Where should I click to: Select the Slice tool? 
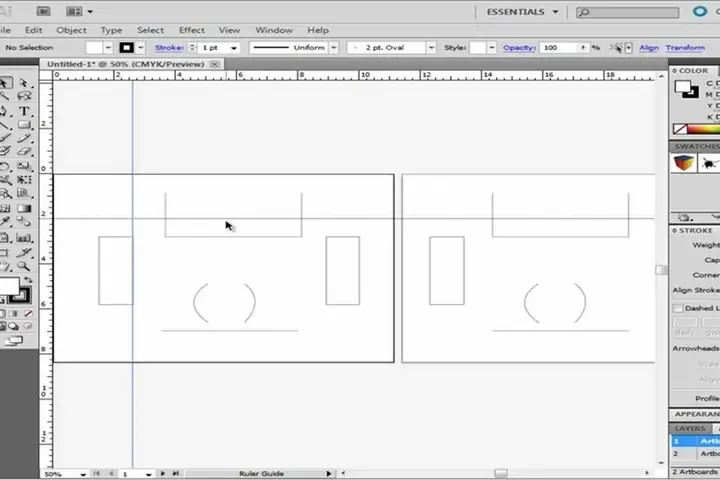pyautogui.click(x=23, y=252)
